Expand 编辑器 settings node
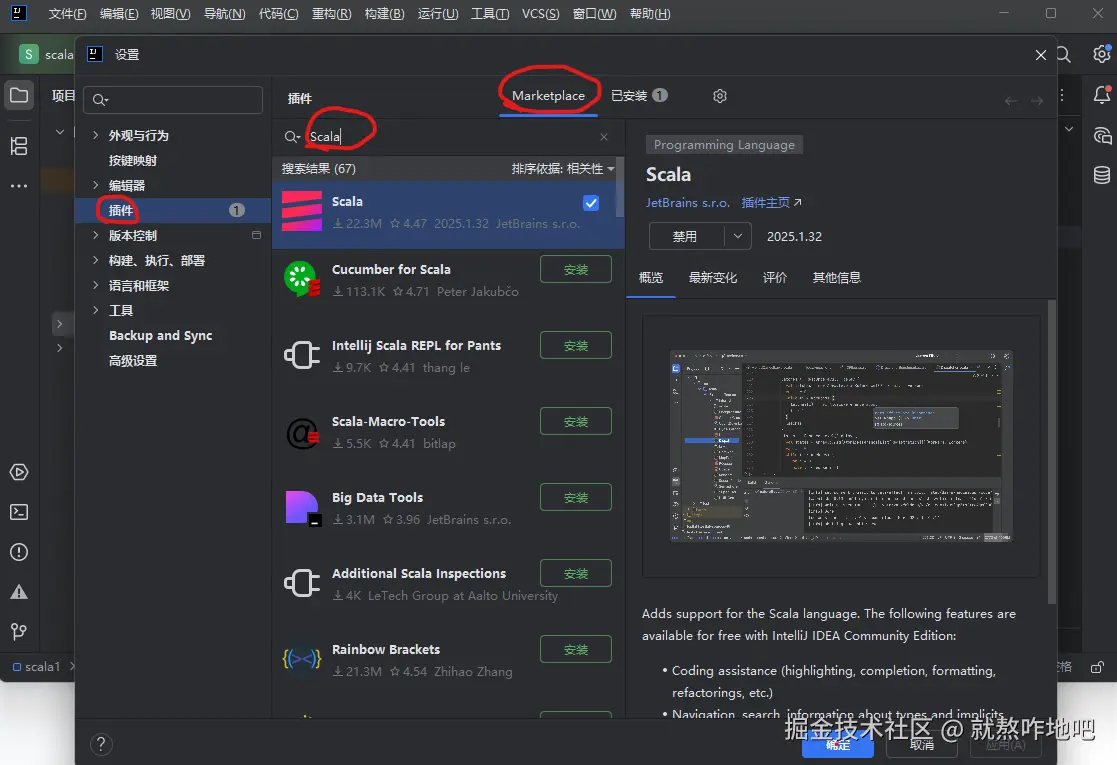The image size is (1117, 765). point(95,185)
